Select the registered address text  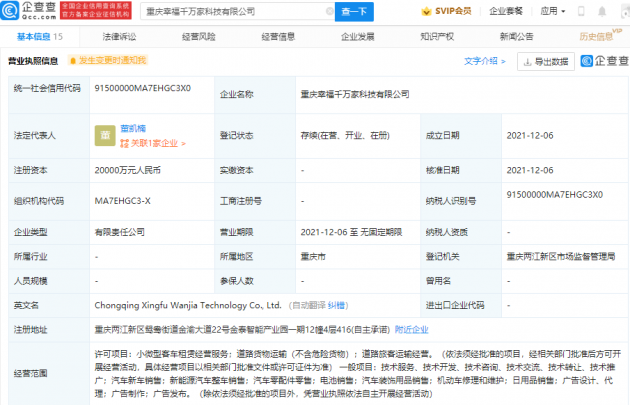point(242,329)
